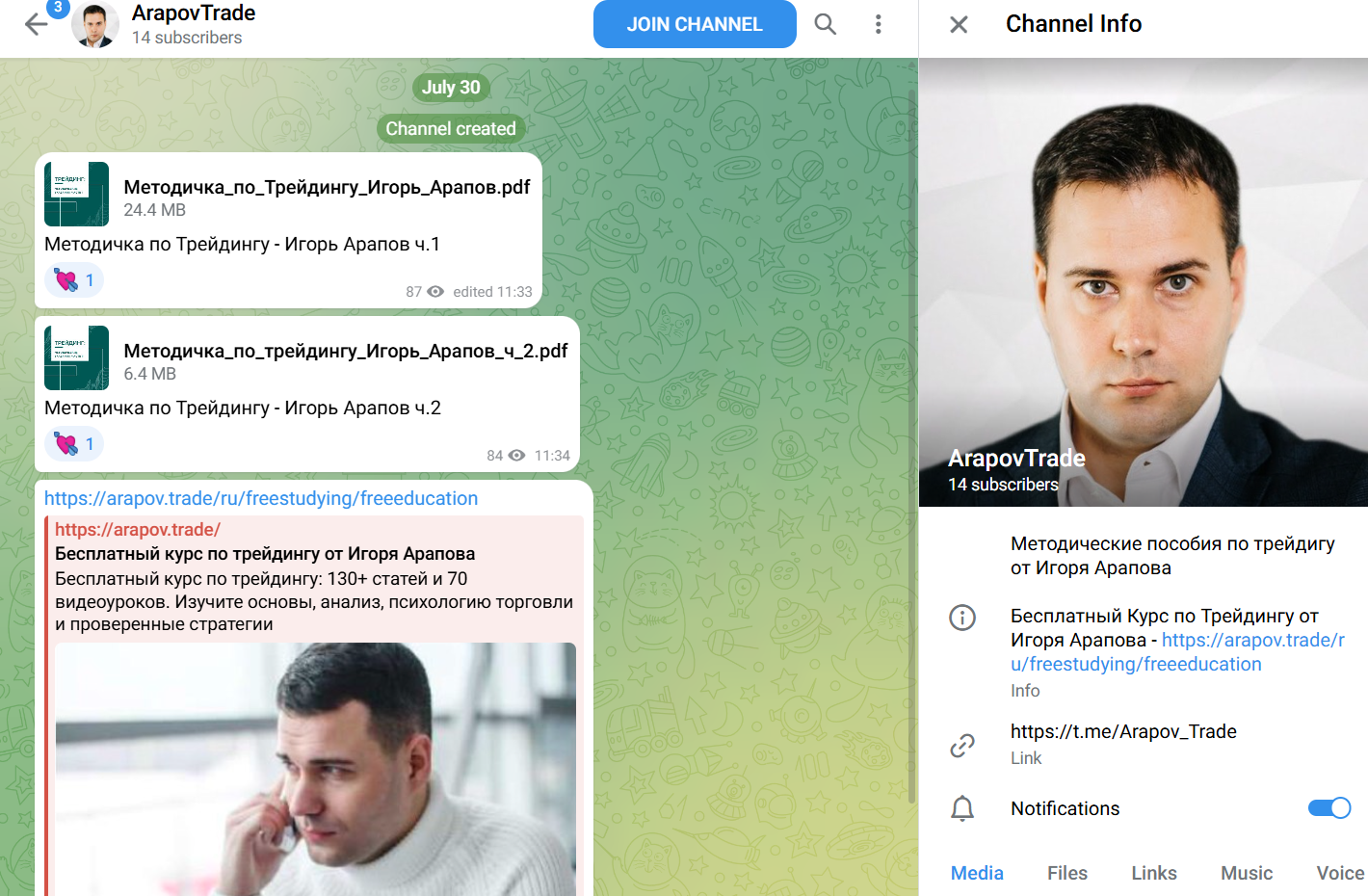Click the channel link chain icon
1368x896 pixels.
coord(962,745)
